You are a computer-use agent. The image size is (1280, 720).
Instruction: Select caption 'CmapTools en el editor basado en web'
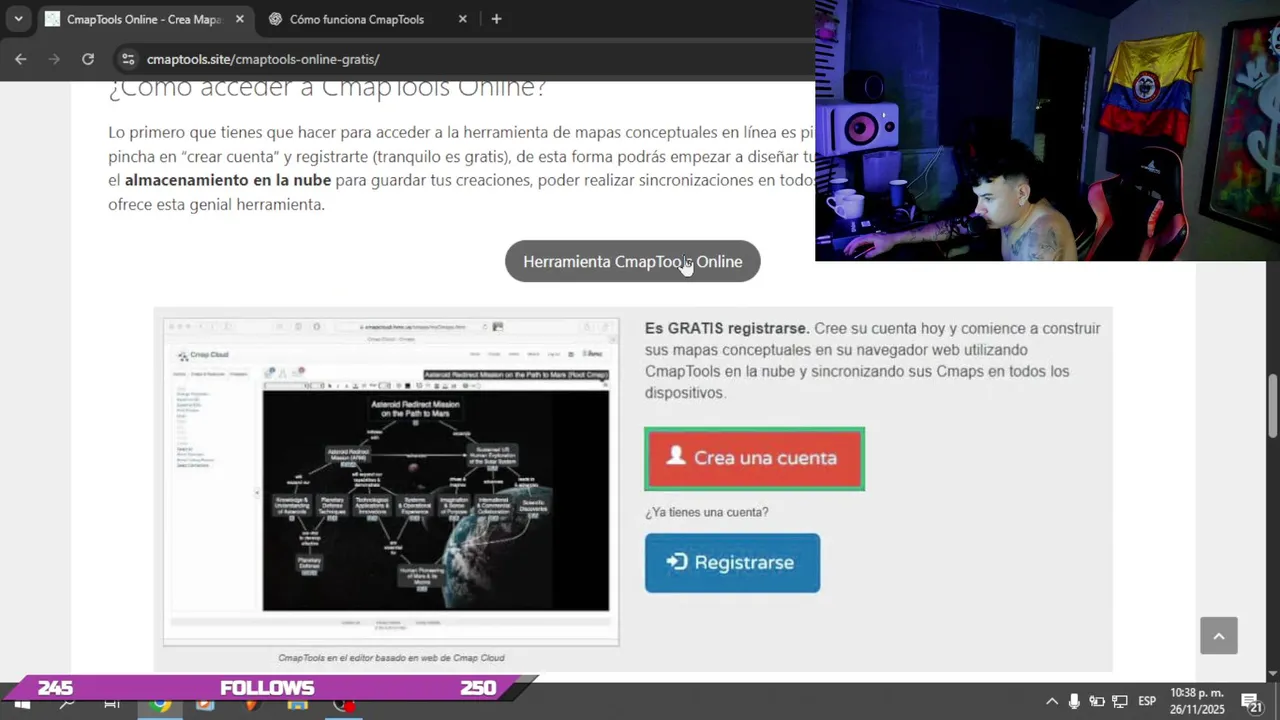[391, 658]
